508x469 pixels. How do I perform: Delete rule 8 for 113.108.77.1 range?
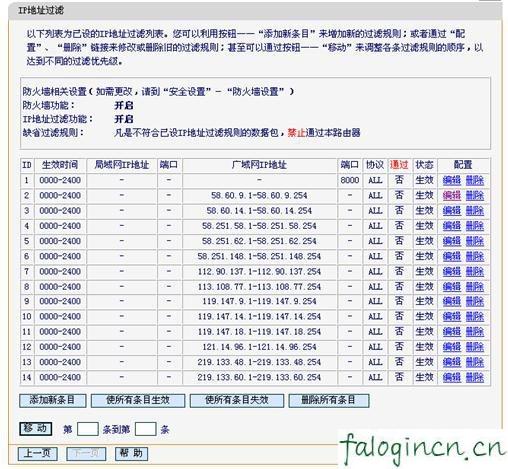(x=475, y=287)
